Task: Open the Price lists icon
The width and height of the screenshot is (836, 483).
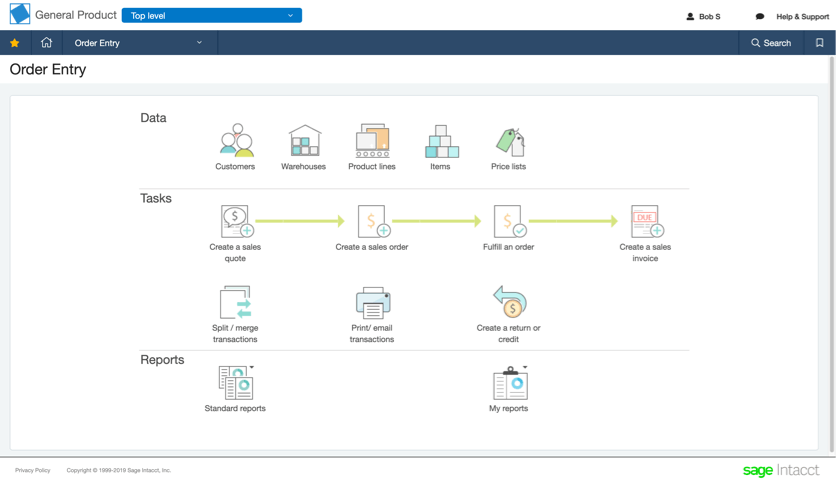Action: [510, 142]
